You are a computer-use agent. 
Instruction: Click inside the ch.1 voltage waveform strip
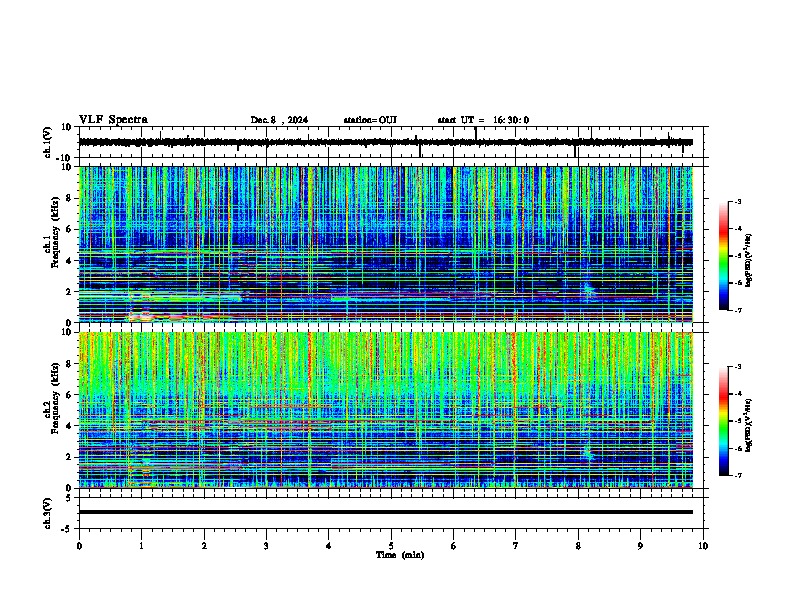click(x=386, y=142)
